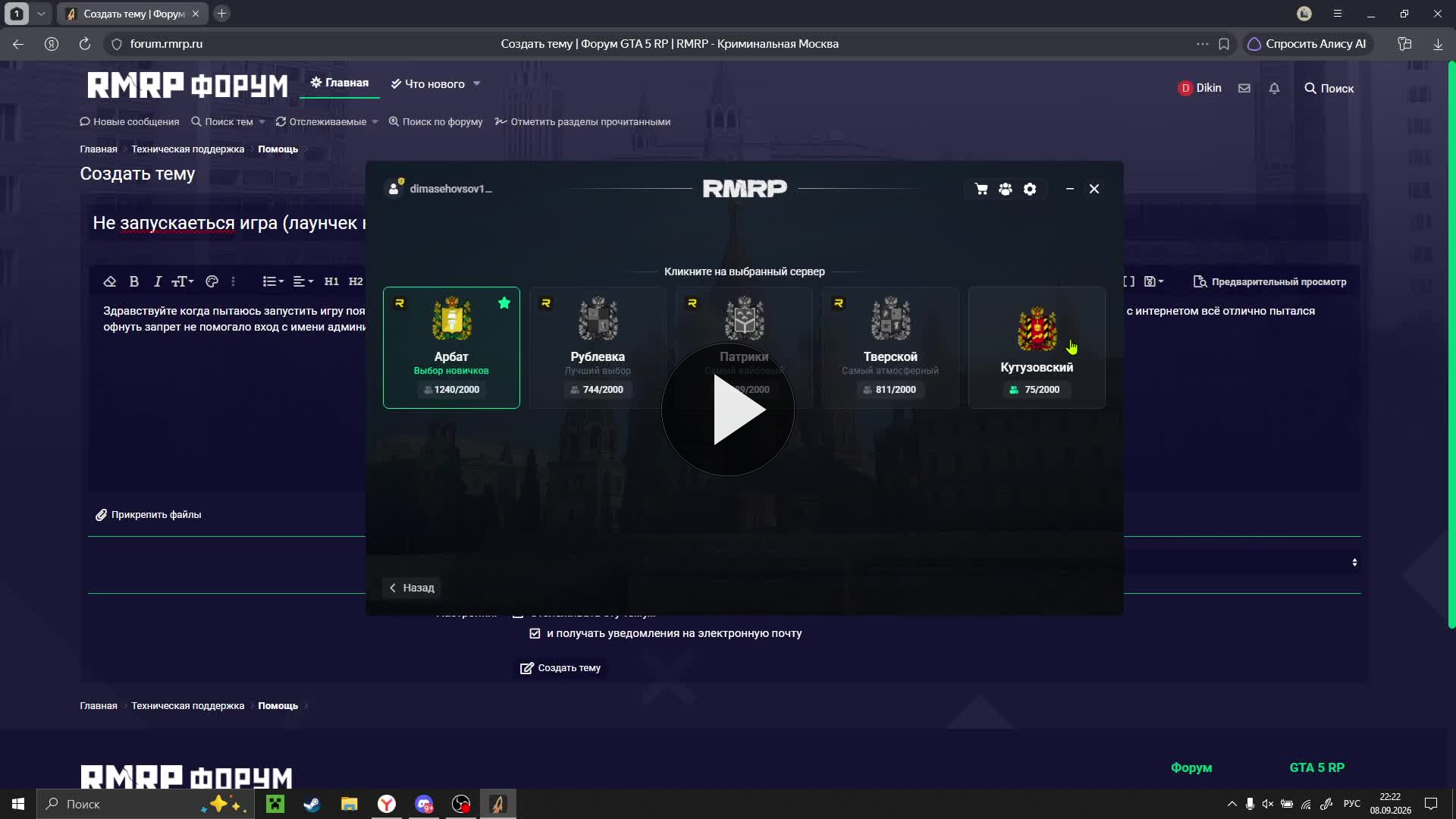
Task: Open the font size dropdown
Action: coord(183,281)
